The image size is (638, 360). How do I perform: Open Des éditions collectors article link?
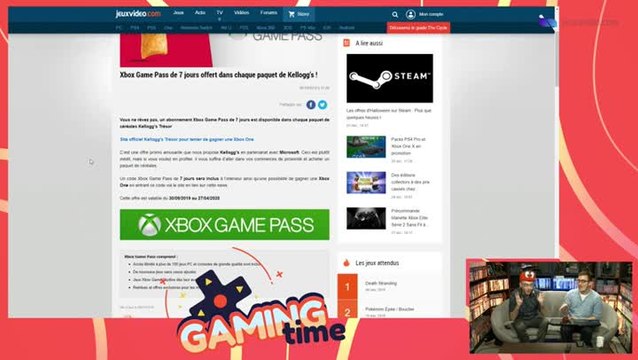tap(410, 182)
